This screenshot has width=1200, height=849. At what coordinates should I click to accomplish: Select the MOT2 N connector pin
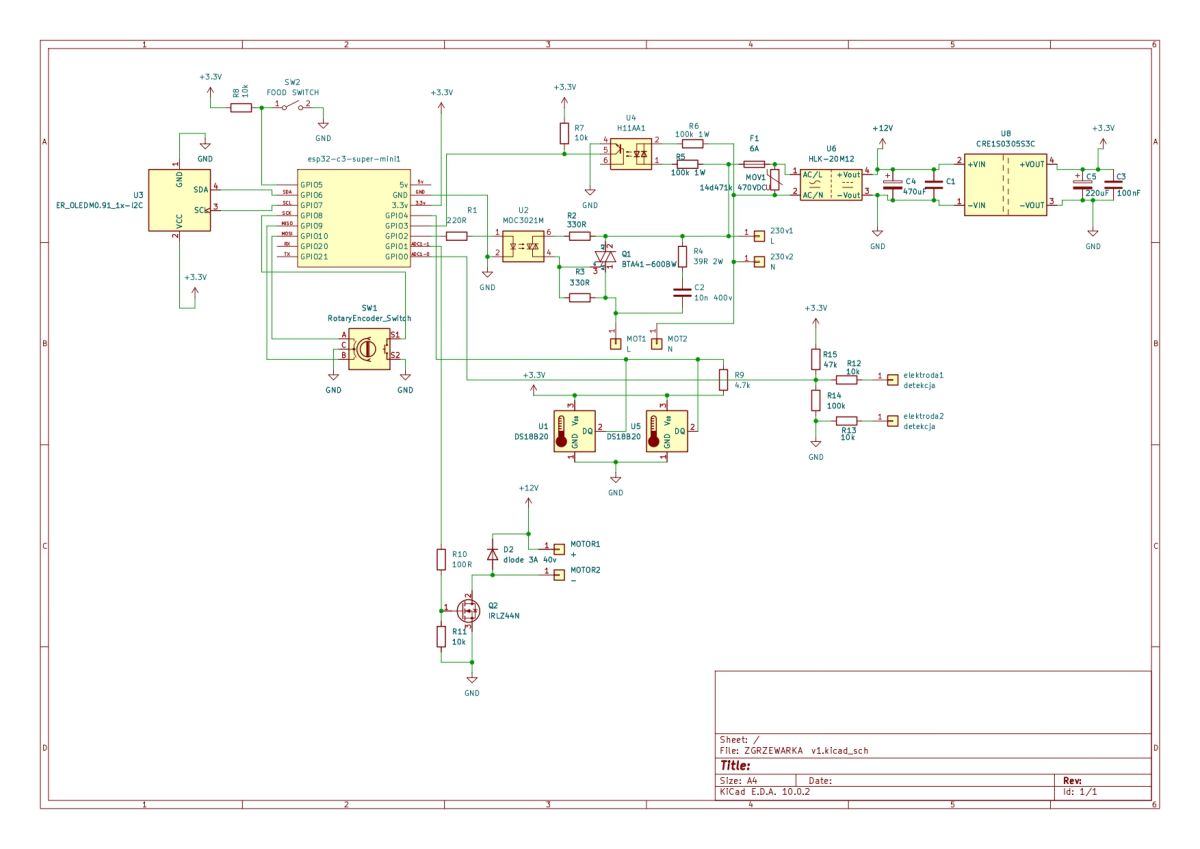657,344
